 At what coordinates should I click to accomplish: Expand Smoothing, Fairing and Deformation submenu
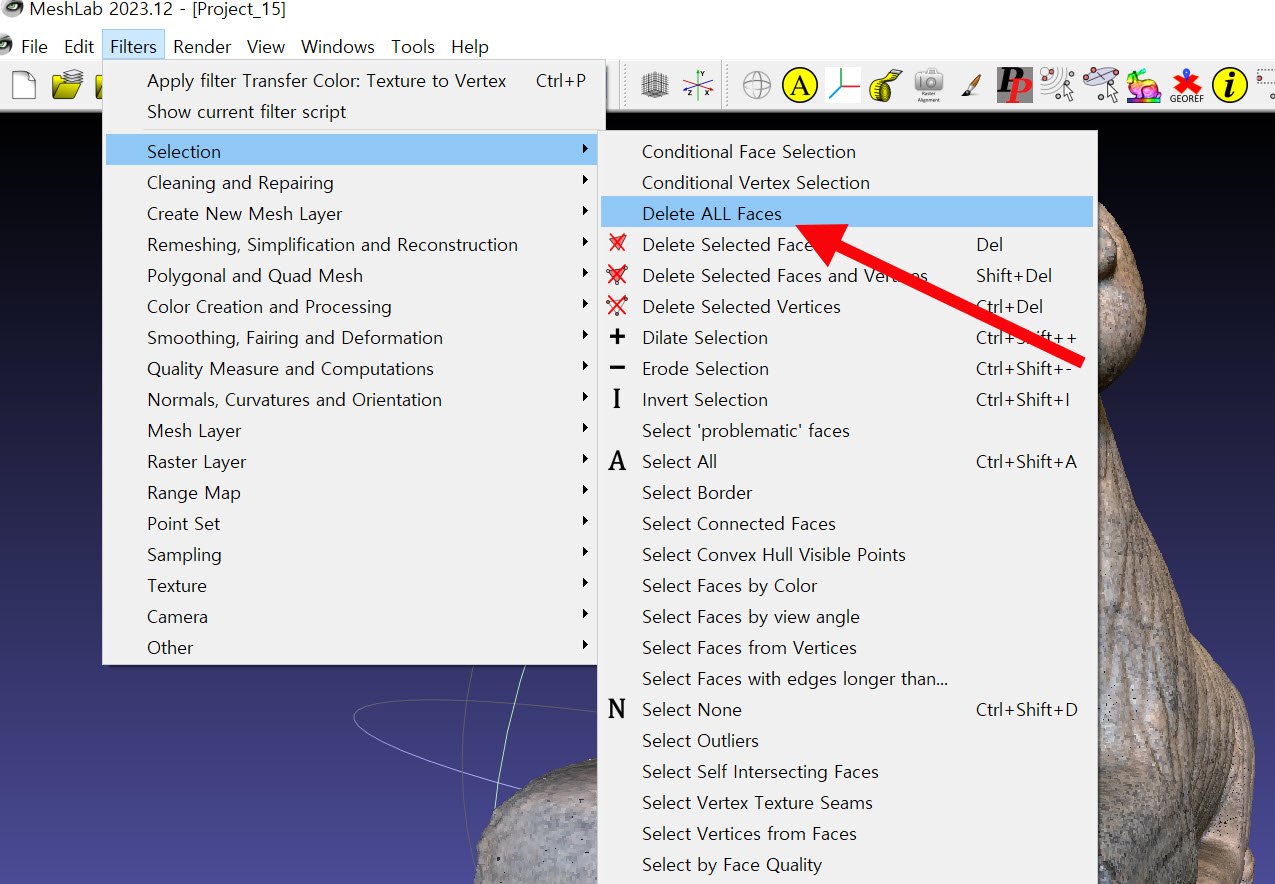[x=354, y=337]
